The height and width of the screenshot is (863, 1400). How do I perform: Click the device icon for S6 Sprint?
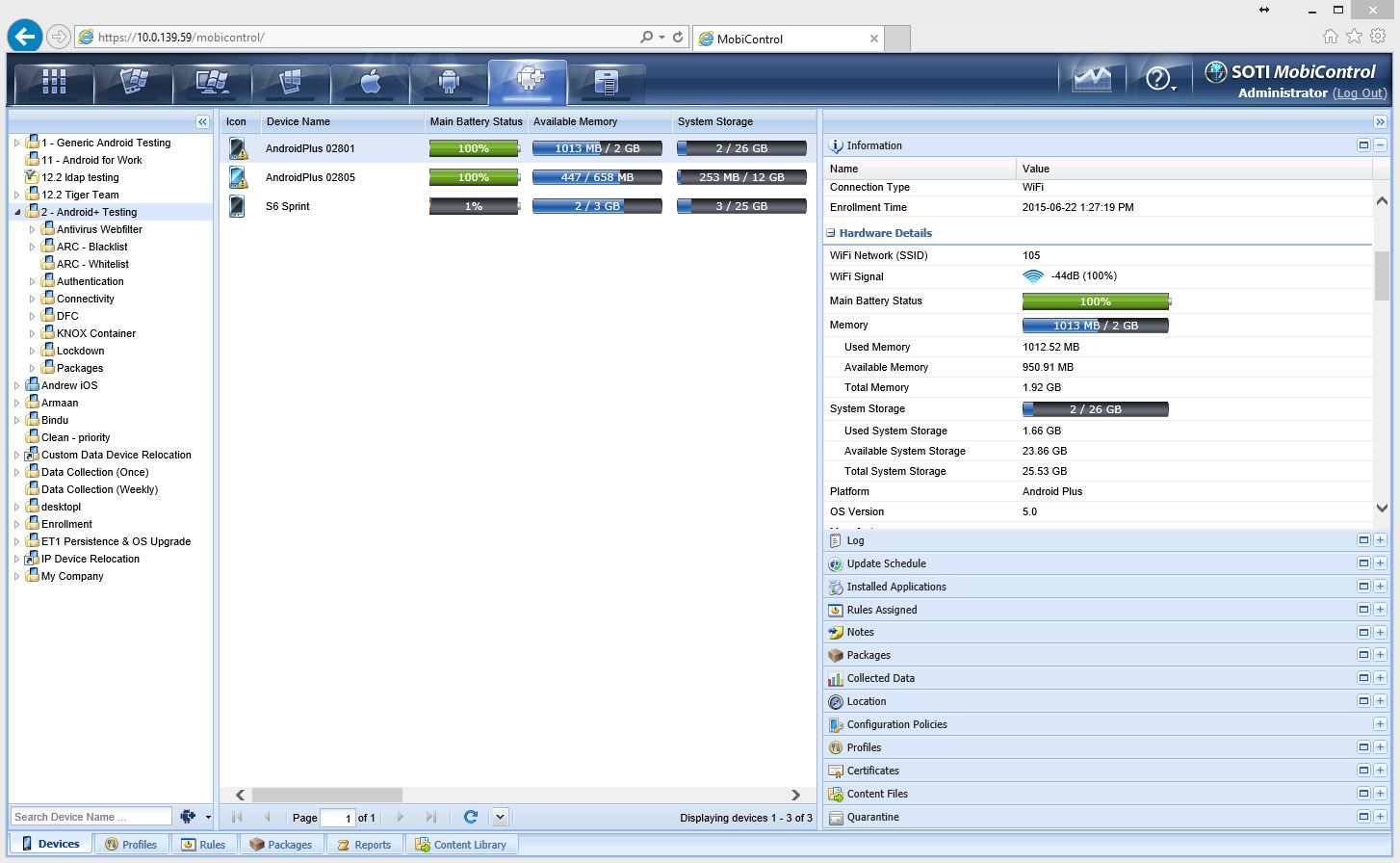[237, 206]
